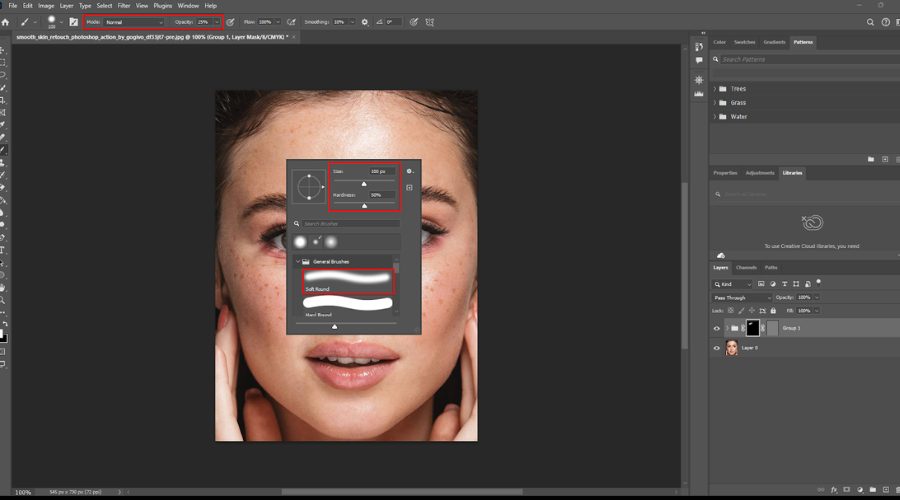Switch to the Gradients tab
This screenshot has width=900, height=500.
pos(774,42)
